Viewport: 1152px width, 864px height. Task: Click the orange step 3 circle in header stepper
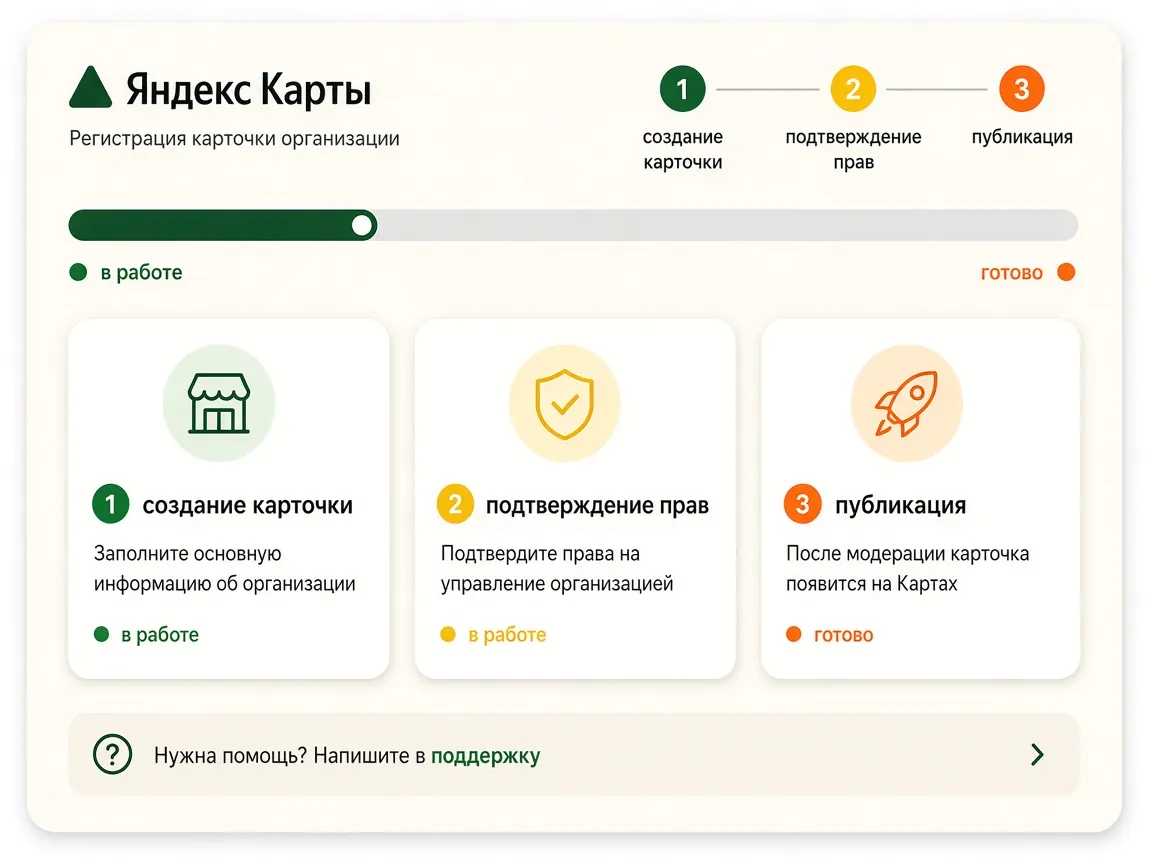[1021, 89]
